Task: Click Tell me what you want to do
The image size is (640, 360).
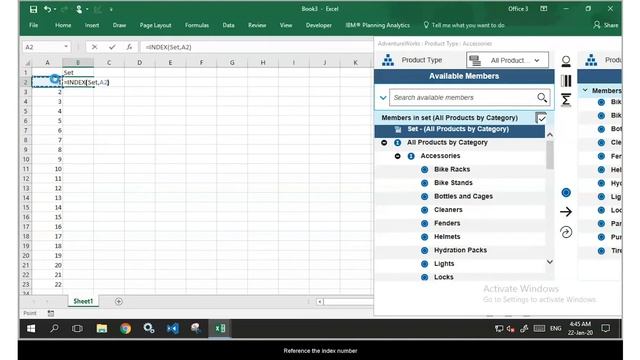Action: pos(464,25)
